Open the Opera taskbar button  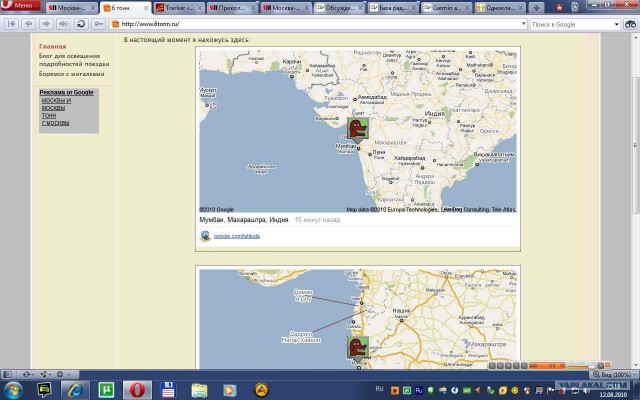click(x=138, y=390)
